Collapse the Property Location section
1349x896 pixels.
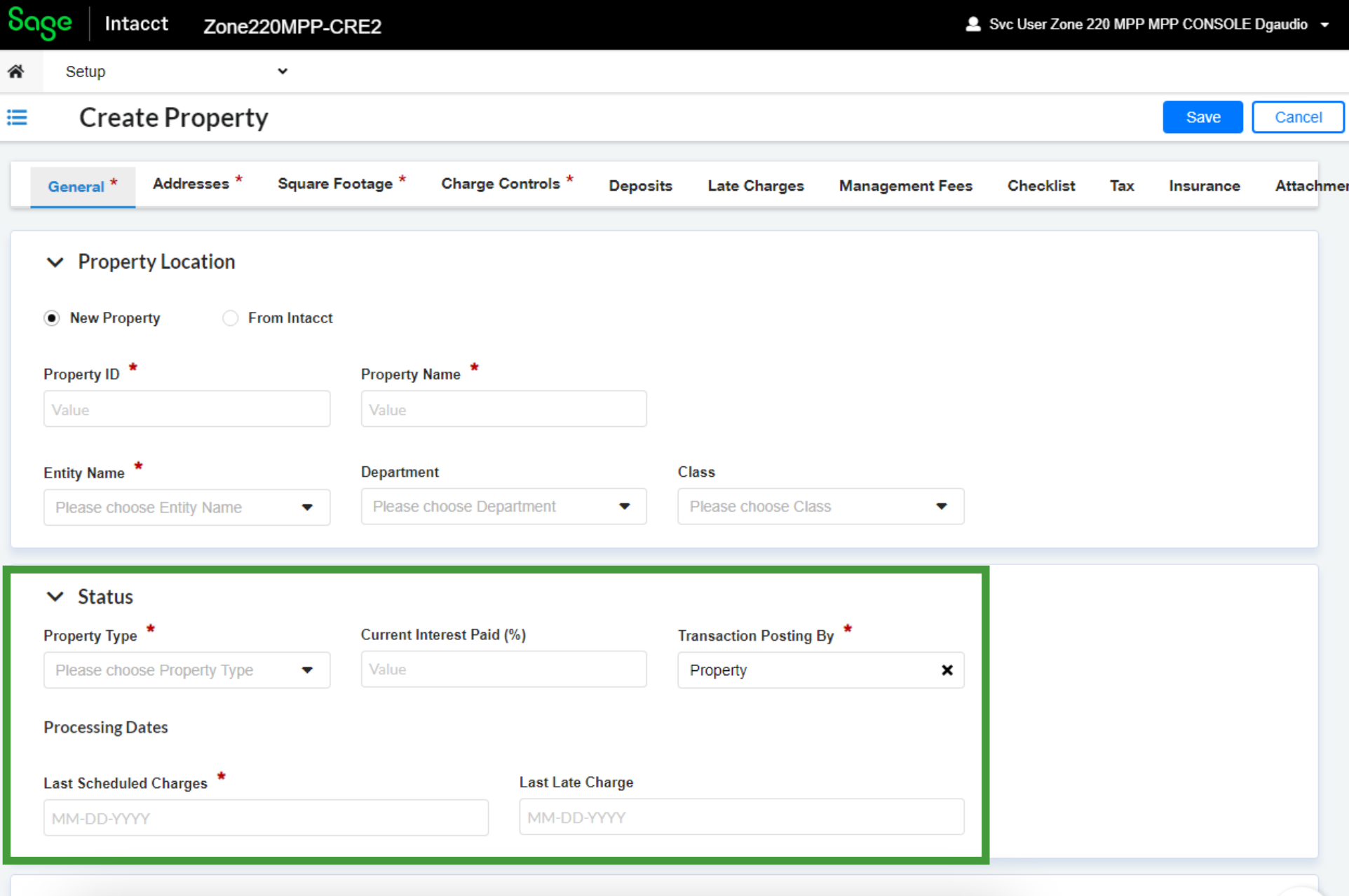tap(55, 262)
